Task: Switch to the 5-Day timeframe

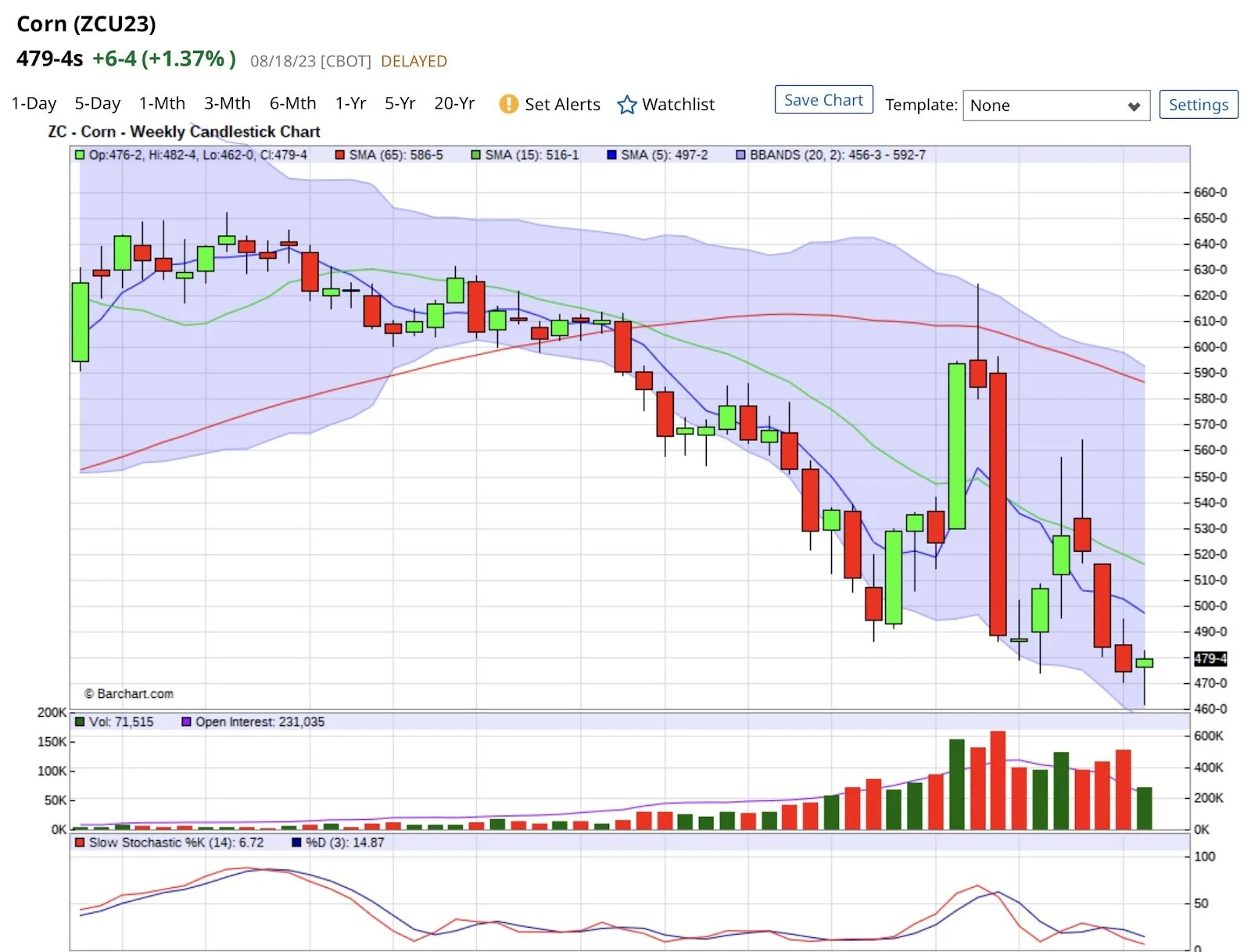Action: coord(97,104)
